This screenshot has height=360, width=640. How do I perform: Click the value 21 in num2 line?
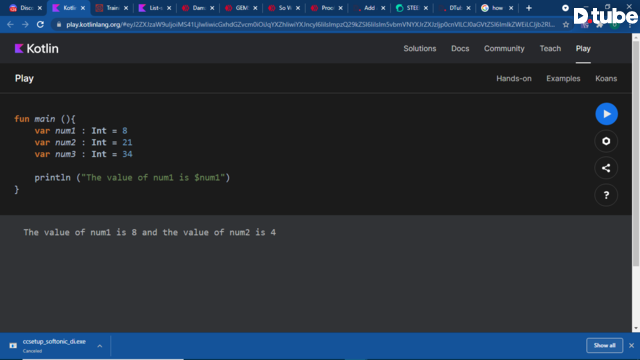[x=127, y=142]
